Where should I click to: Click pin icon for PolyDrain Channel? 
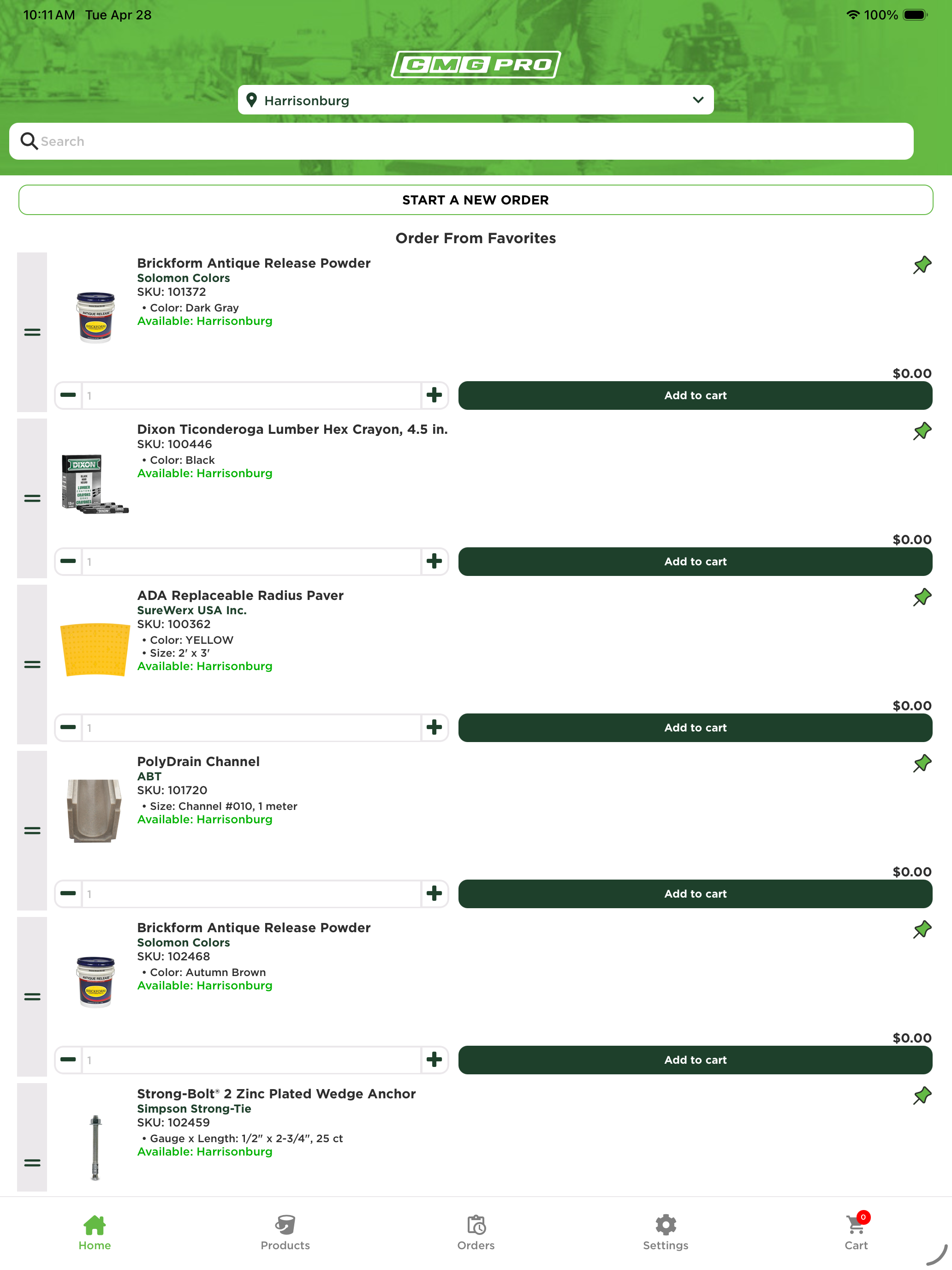(922, 764)
